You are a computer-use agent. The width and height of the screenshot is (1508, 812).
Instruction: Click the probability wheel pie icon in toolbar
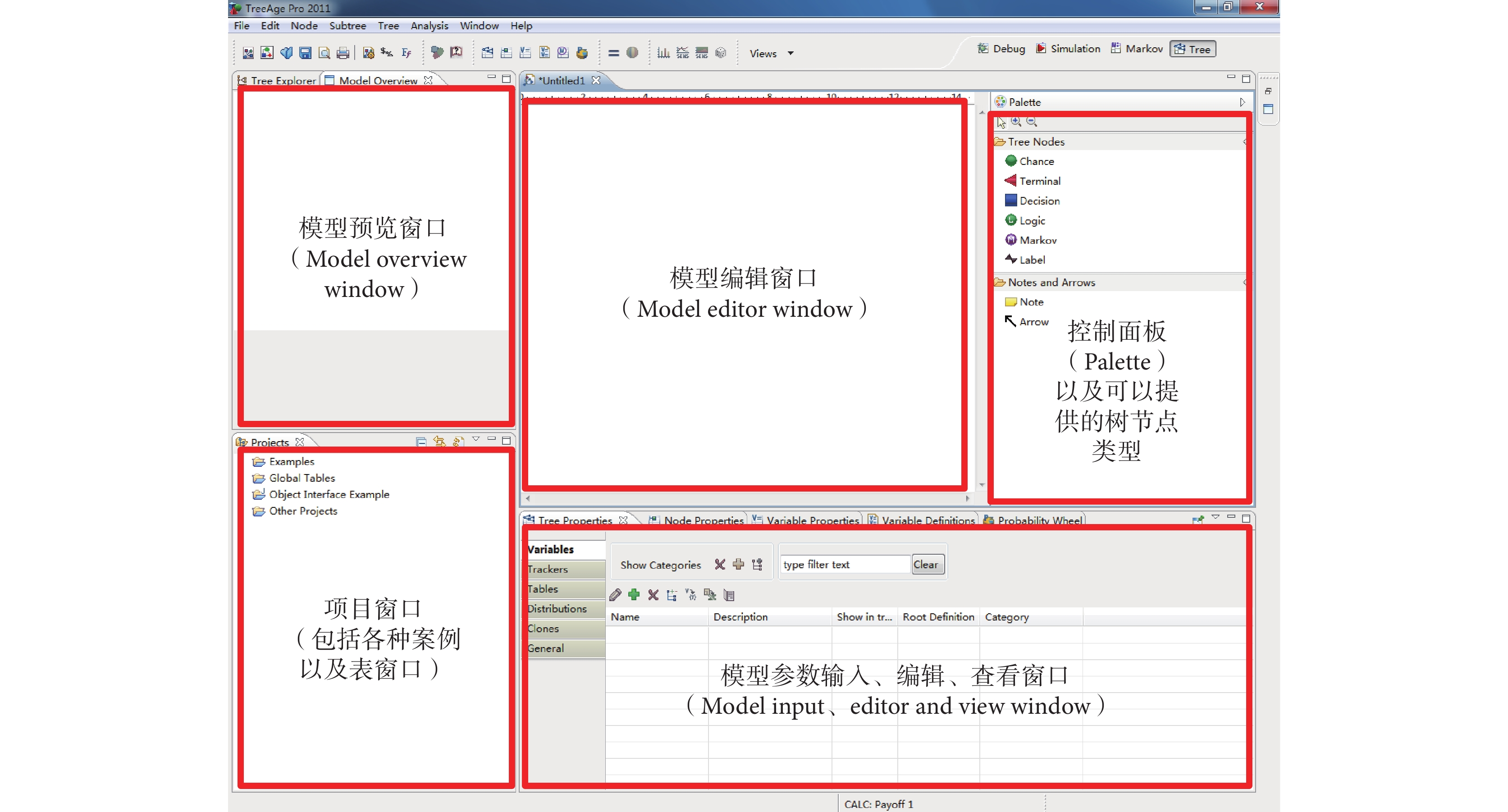582,53
